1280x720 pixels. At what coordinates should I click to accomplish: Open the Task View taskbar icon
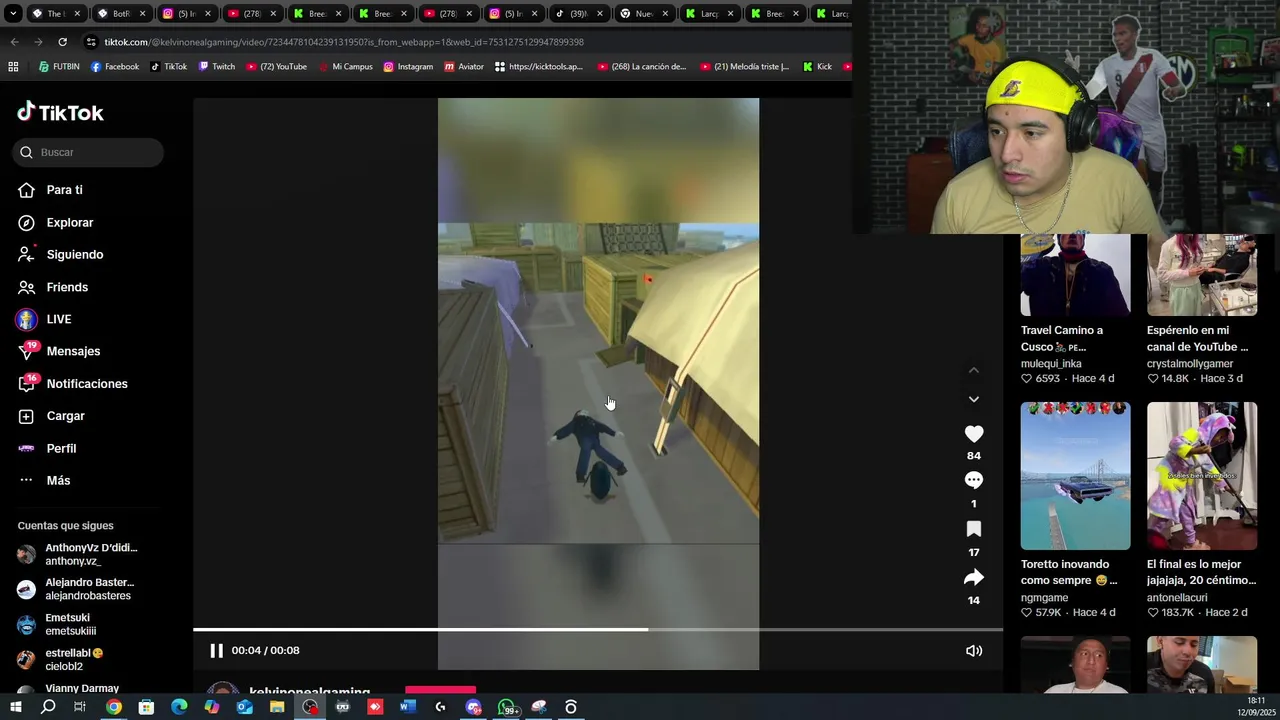[x=80, y=707]
